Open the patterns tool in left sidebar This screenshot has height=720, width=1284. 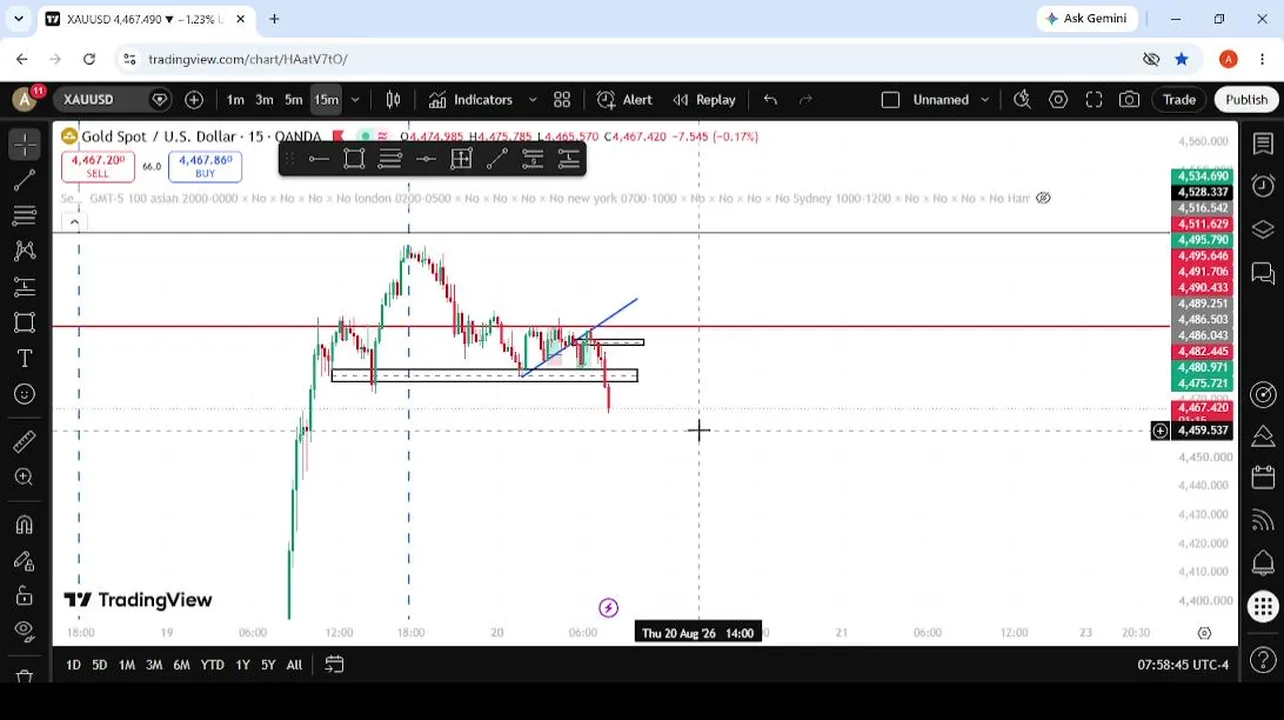pos(25,251)
